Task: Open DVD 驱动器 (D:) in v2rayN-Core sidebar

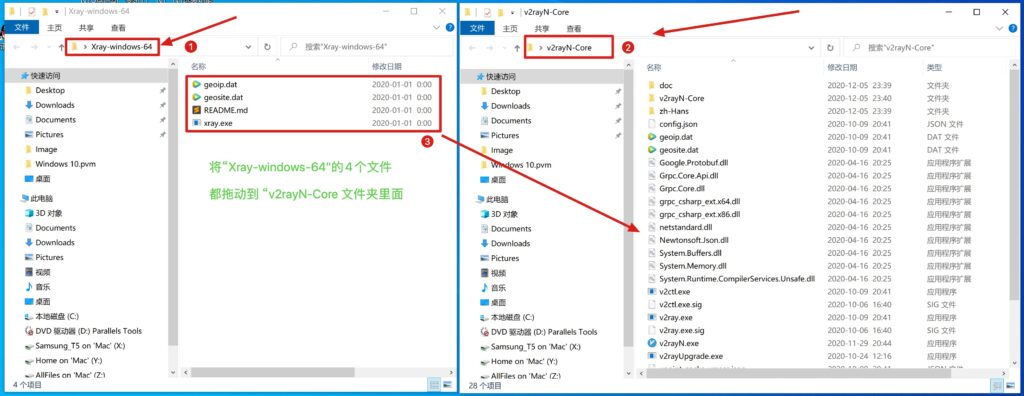Action: click(544, 332)
